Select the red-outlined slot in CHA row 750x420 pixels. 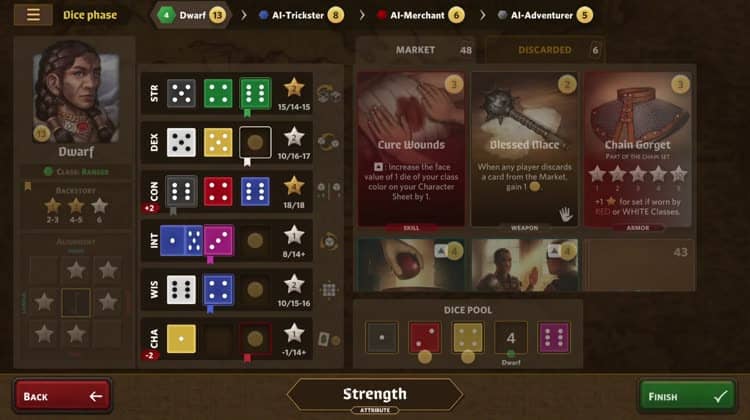(x=255, y=339)
